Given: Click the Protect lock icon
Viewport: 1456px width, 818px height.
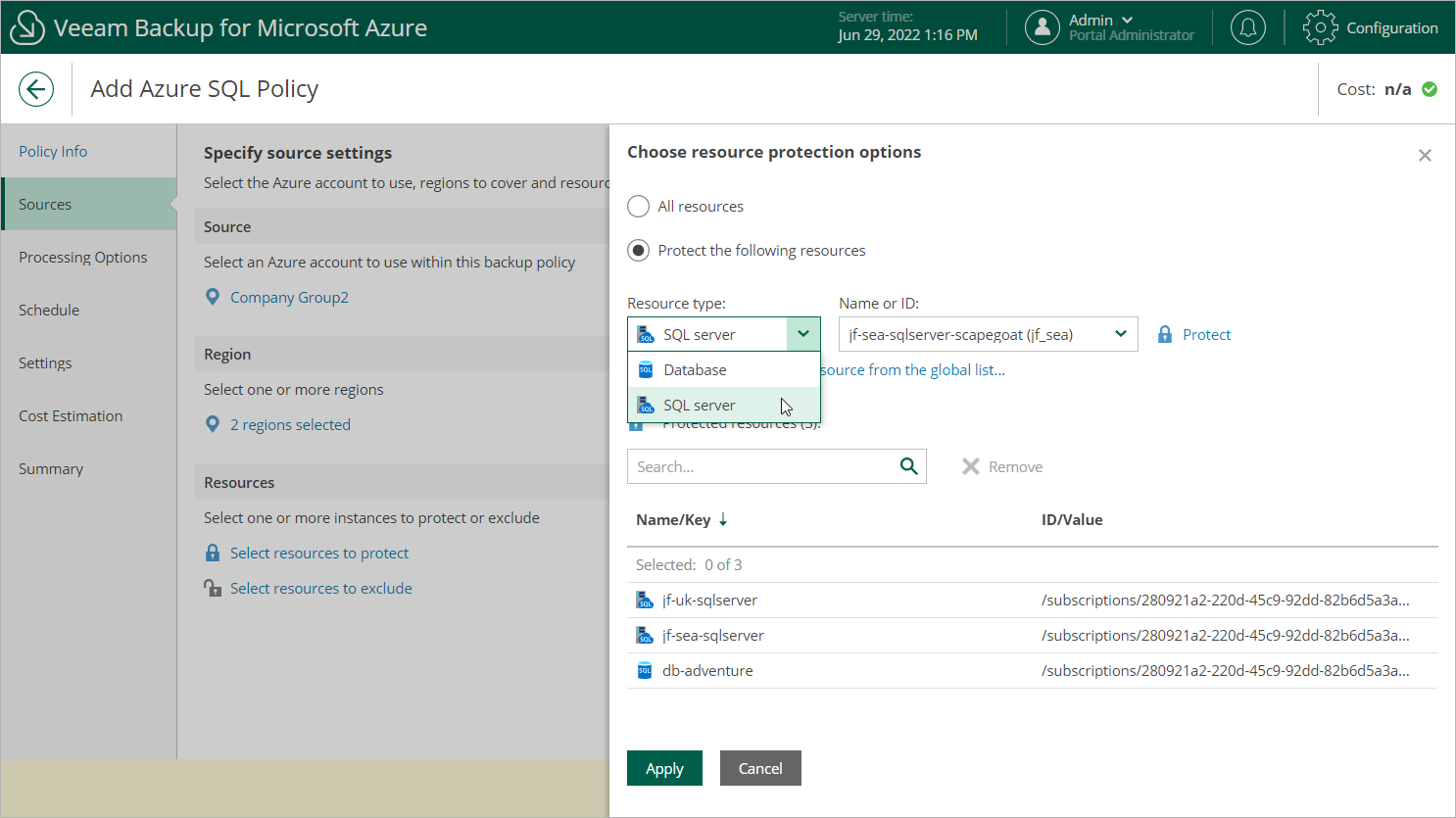Looking at the screenshot, I should tap(1165, 335).
